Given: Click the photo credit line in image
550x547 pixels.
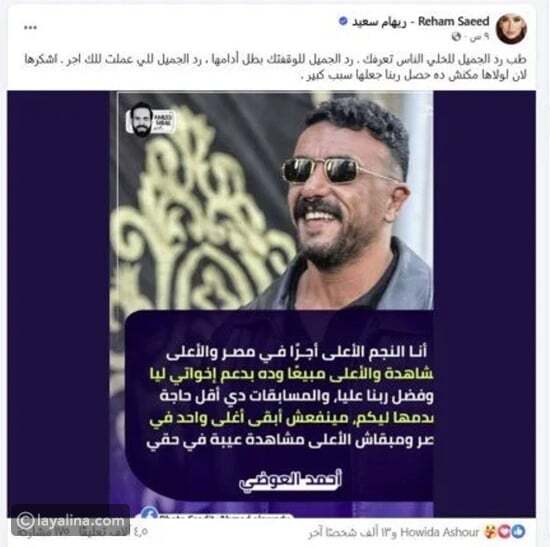Looking at the screenshot, I should (224, 516).
